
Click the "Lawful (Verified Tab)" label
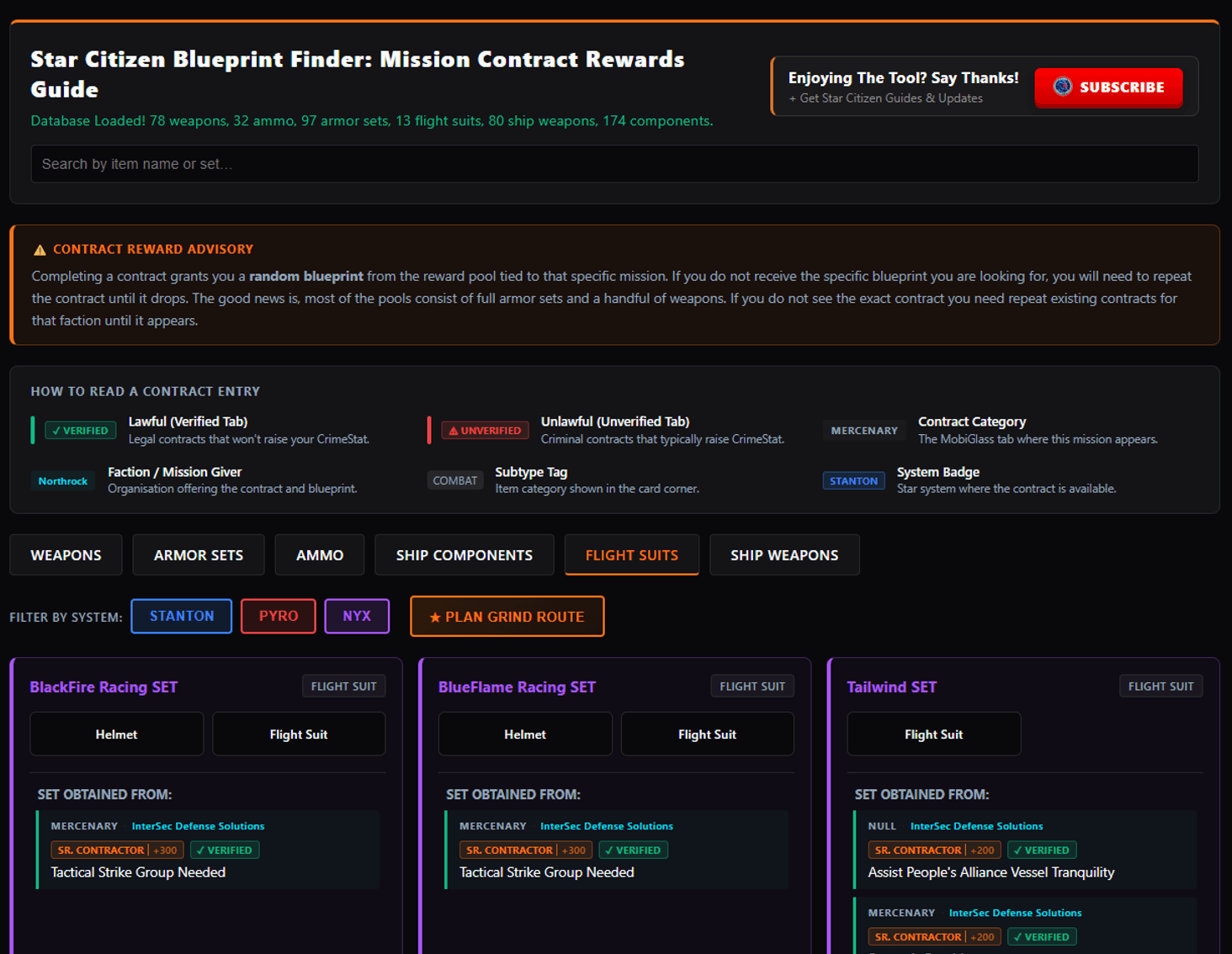click(x=188, y=421)
